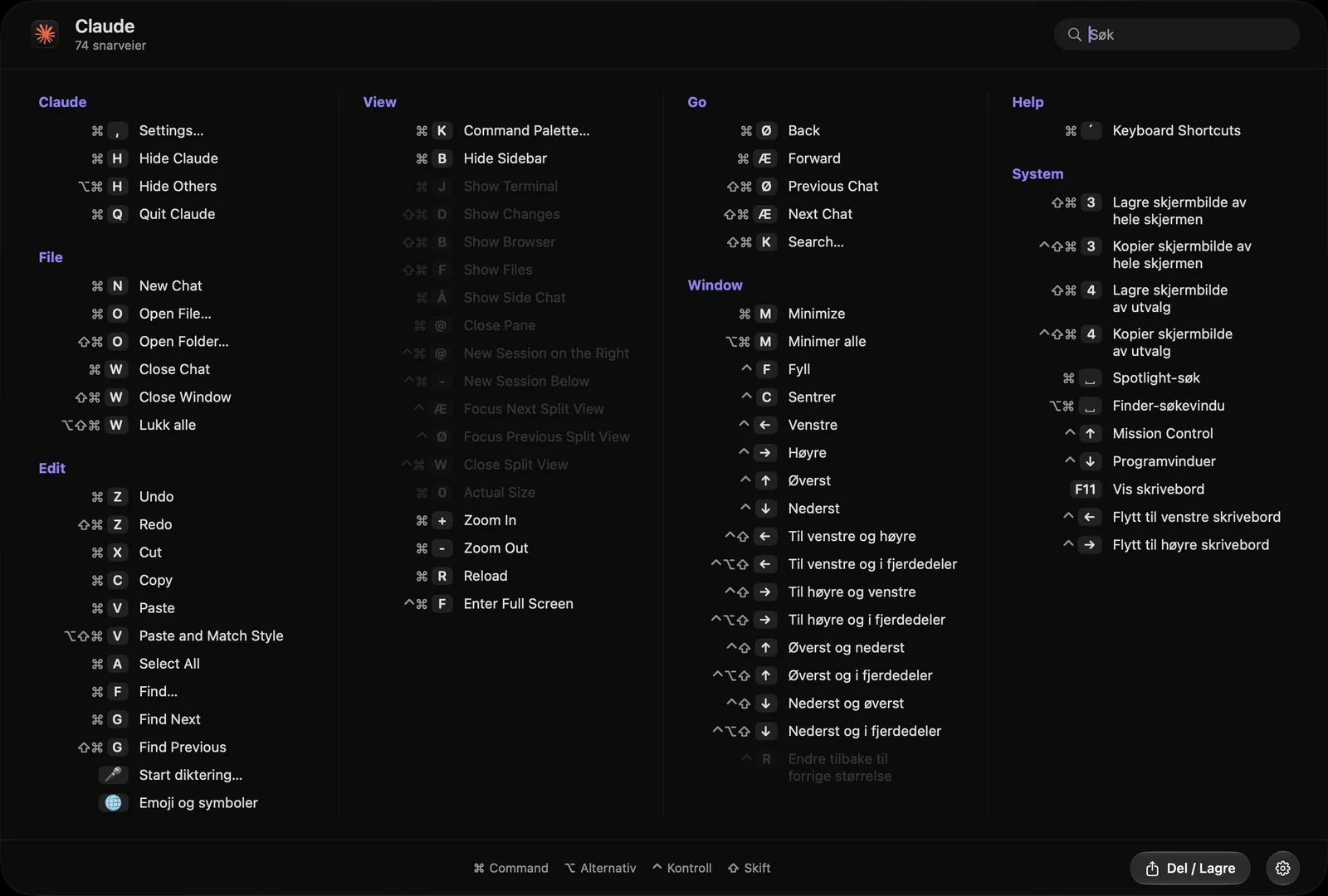Focus the Søk search field

[x=1176, y=34]
